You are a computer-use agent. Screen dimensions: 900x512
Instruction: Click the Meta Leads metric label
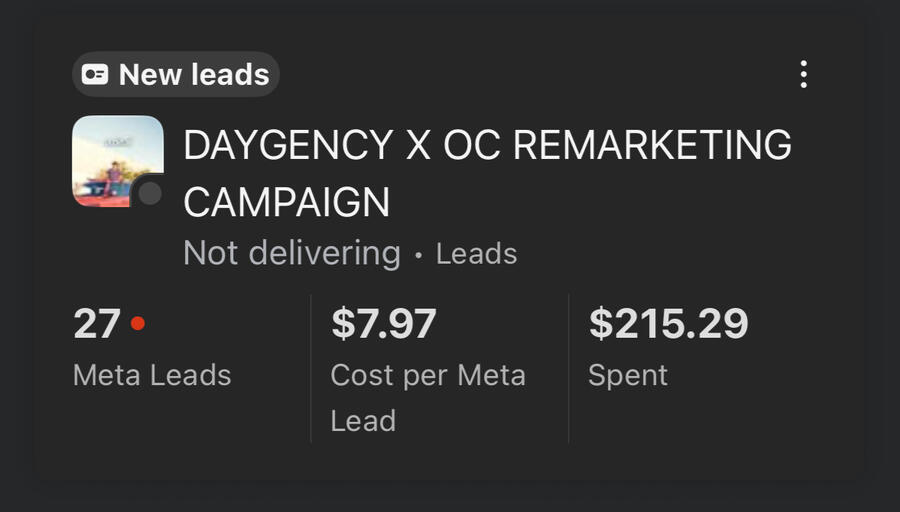coord(152,375)
